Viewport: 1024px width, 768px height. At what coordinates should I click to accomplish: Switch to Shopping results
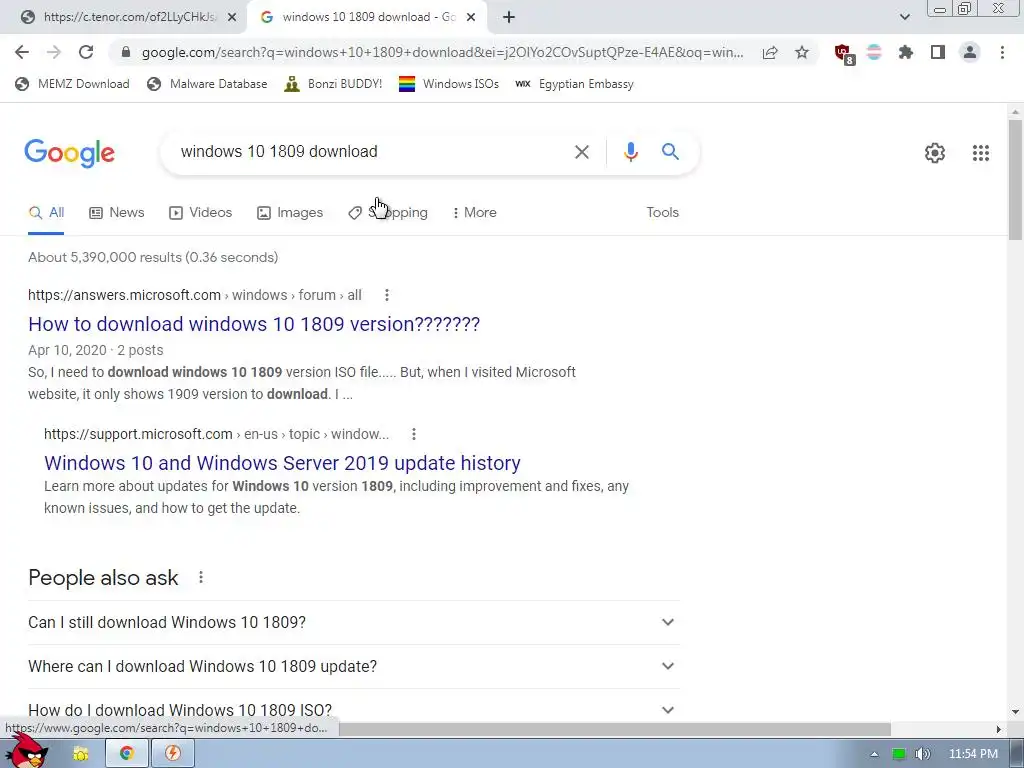point(388,213)
